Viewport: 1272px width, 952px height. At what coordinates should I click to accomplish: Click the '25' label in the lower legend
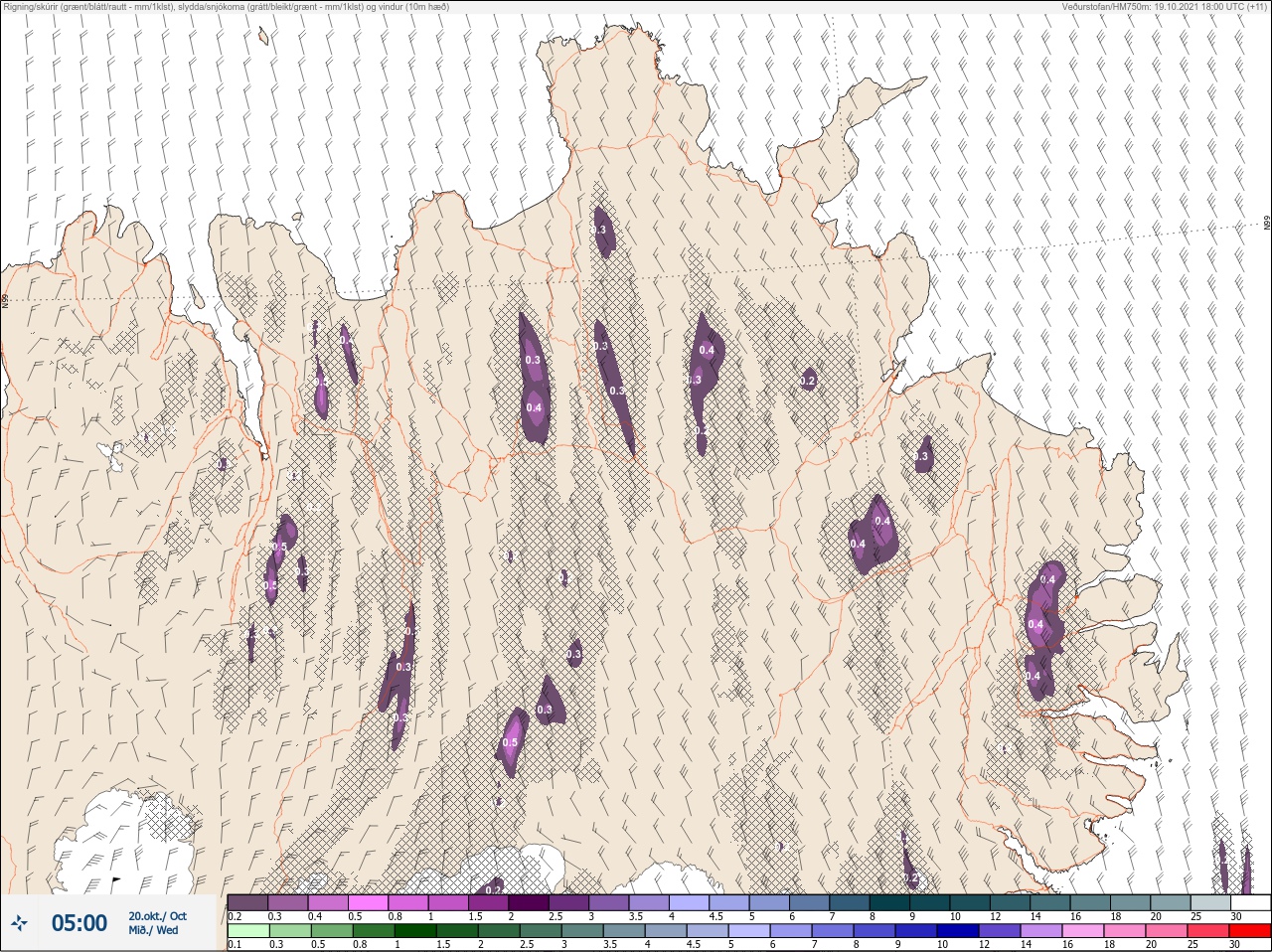1192,945
